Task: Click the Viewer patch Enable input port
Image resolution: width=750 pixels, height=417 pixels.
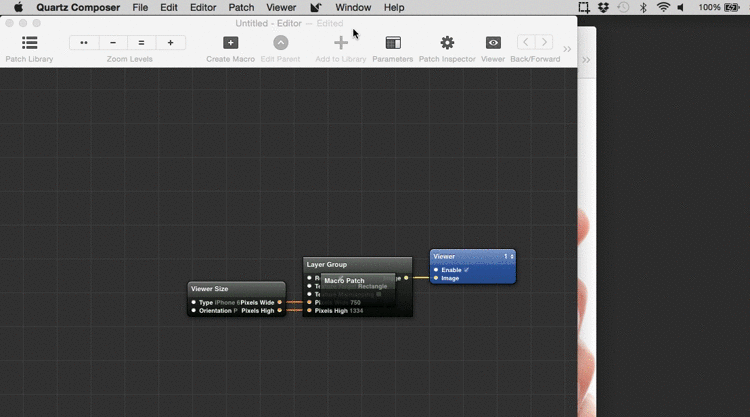Action: [436, 270]
